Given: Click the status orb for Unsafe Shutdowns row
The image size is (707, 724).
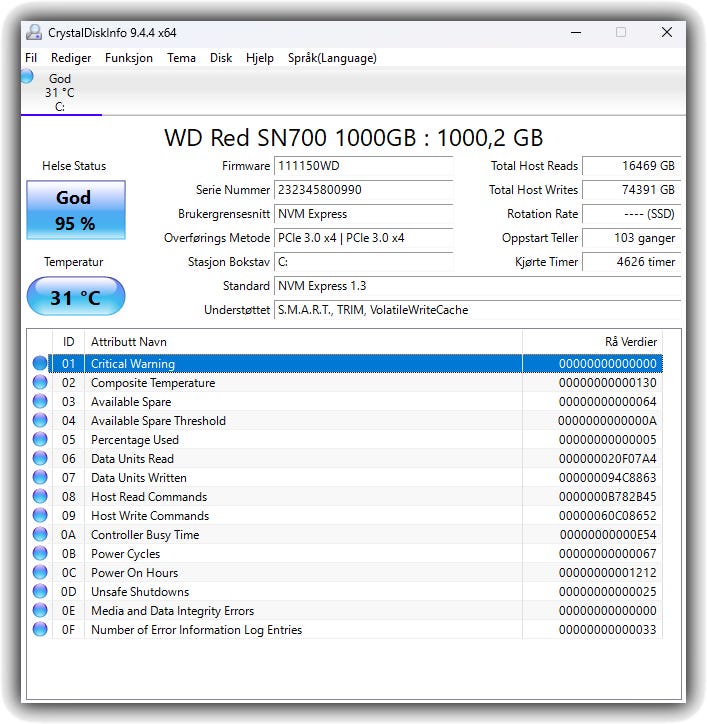Looking at the screenshot, I should (40, 591).
